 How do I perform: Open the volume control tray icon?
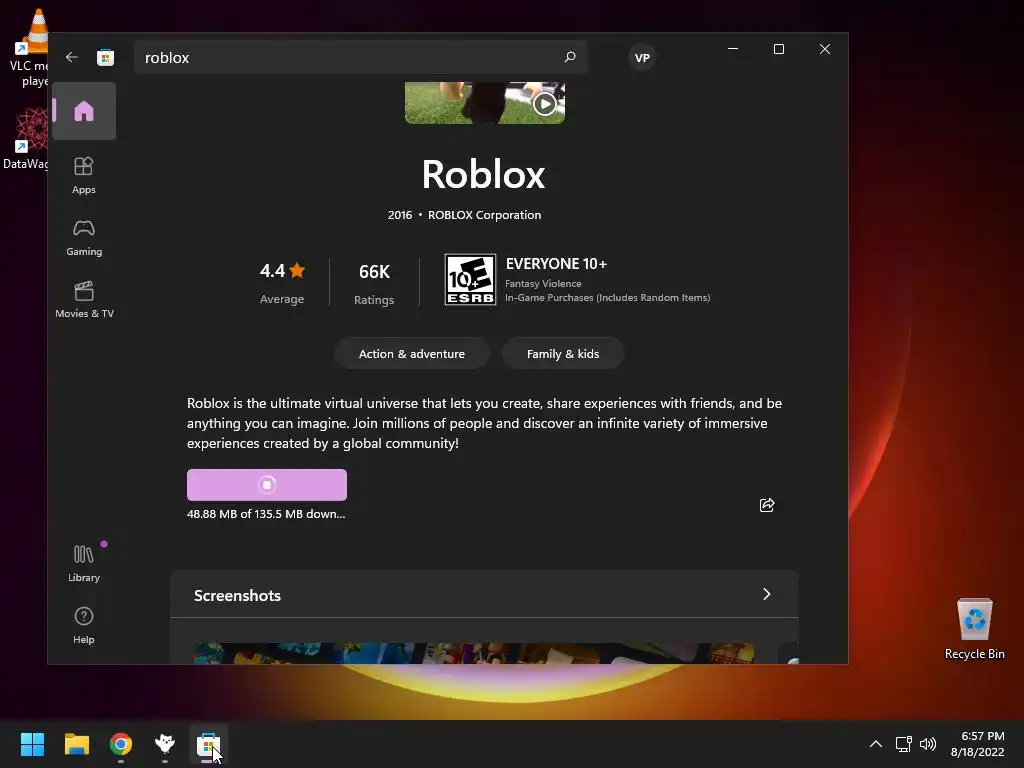pos(927,744)
